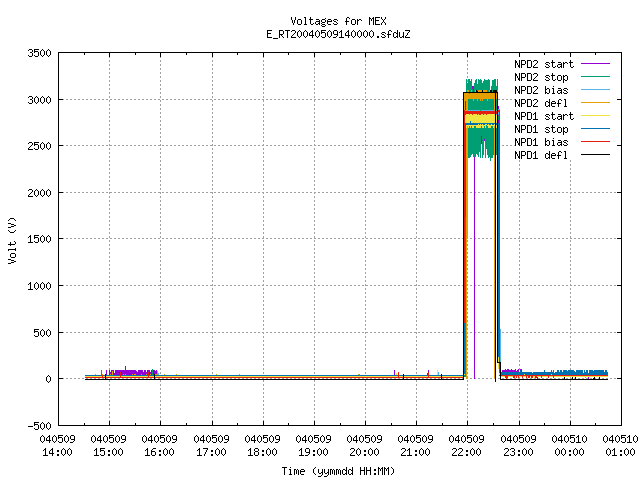Viewport: 640px width, 480px height.
Task: Click the x-axis tick '040509 18:00'
Action: (x=262, y=446)
